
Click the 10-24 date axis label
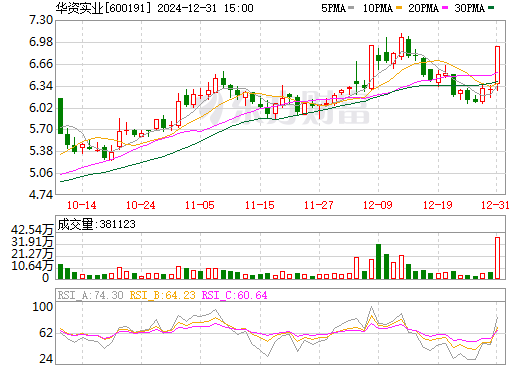[141, 205]
